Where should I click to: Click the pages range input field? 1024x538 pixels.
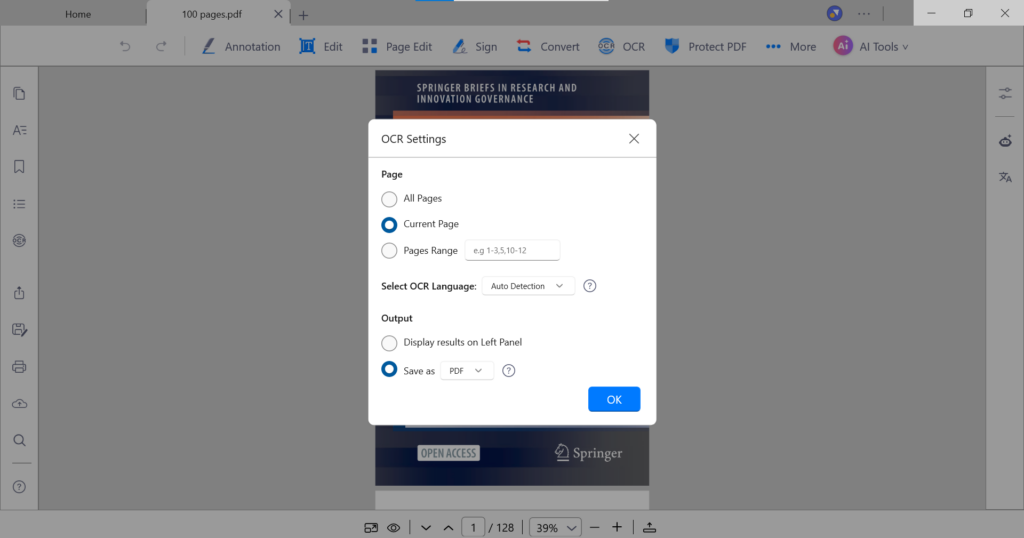point(512,250)
